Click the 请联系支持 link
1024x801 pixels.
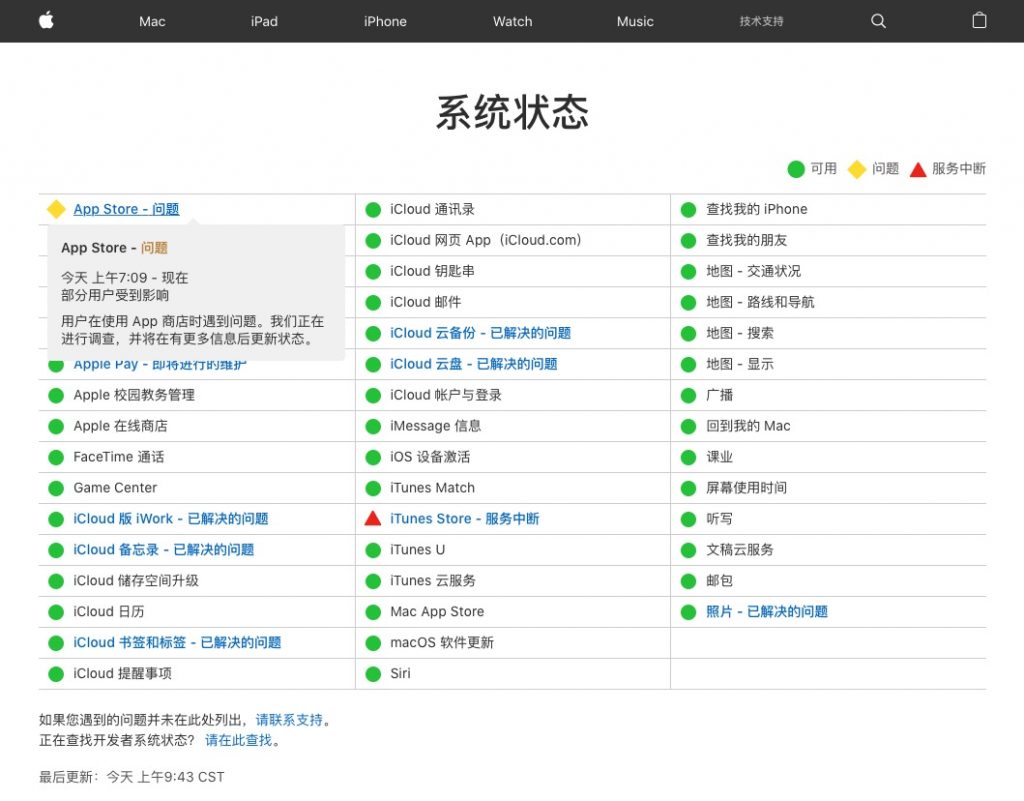tap(289, 719)
